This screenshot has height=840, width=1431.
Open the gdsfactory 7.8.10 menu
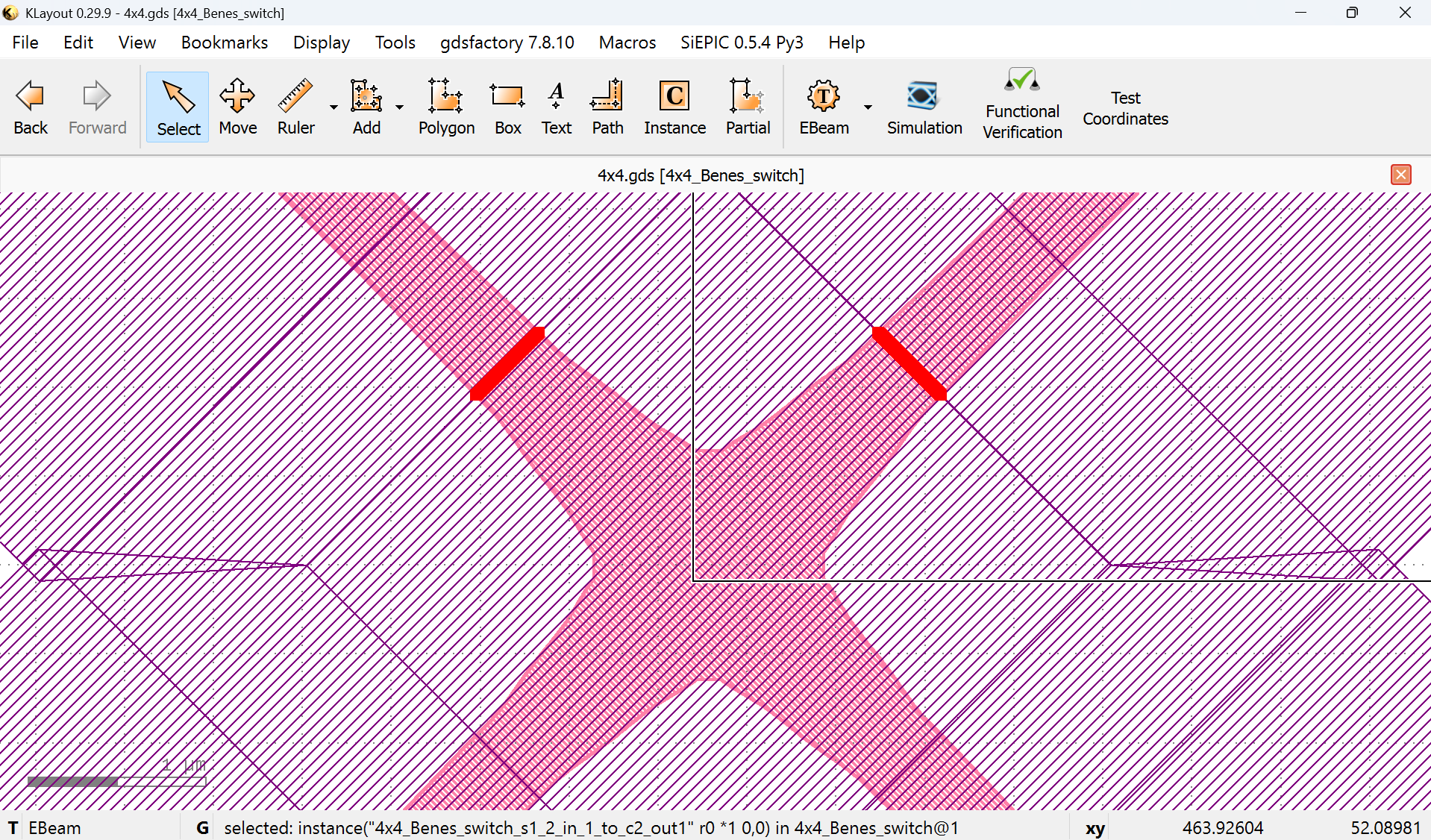tap(507, 43)
